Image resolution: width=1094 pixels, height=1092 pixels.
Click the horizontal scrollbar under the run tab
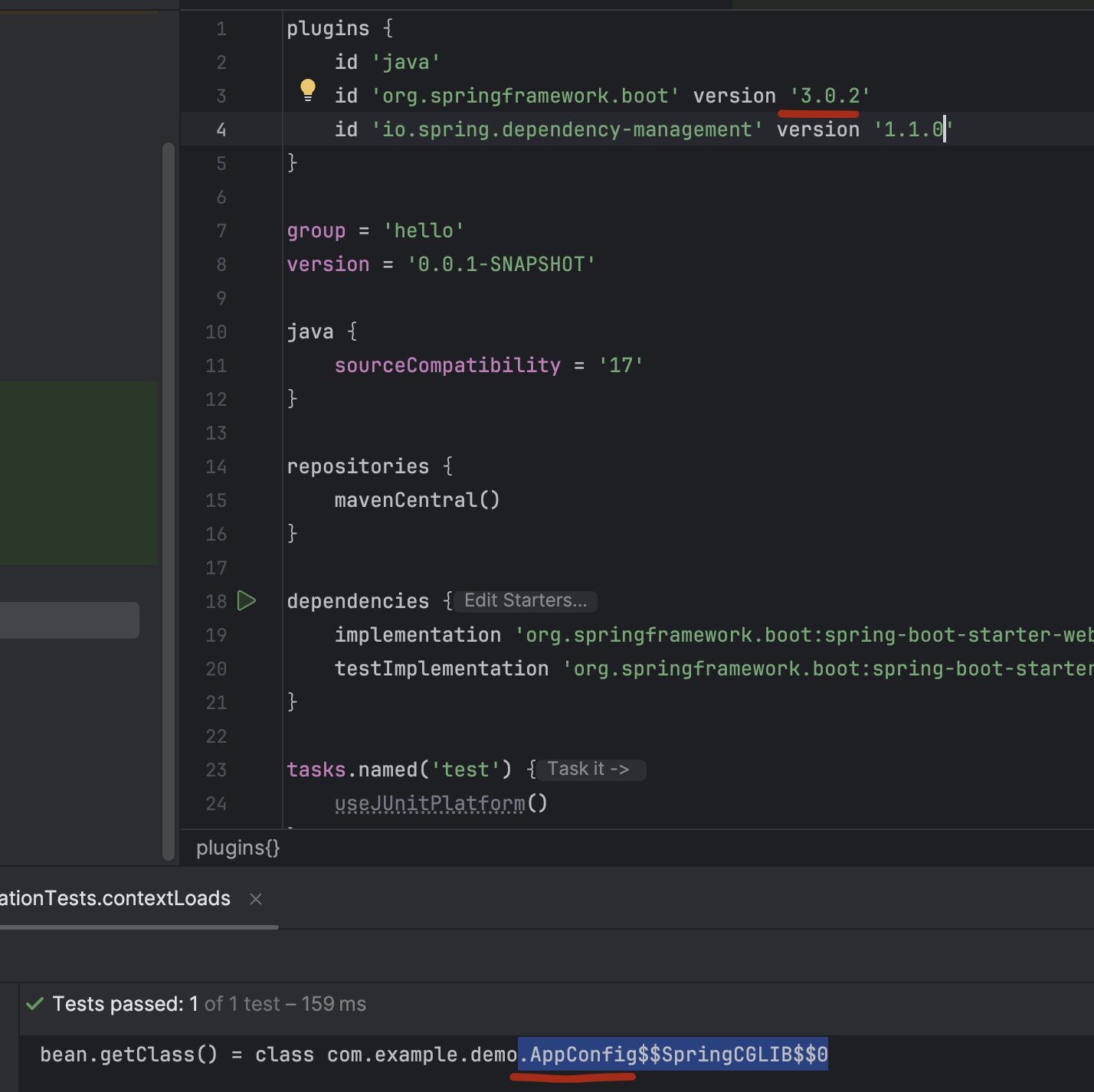coord(139,927)
